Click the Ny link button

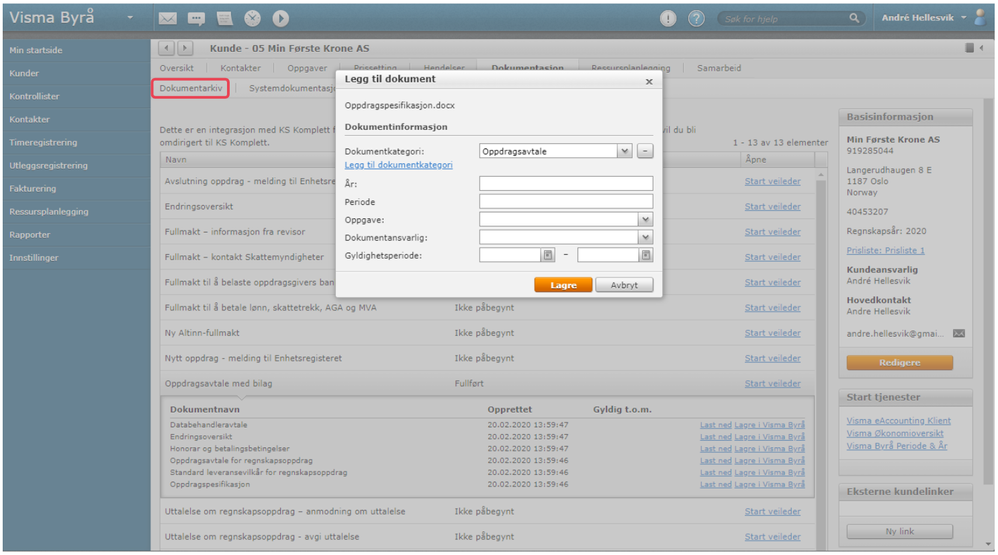click(x=899, y=531)
